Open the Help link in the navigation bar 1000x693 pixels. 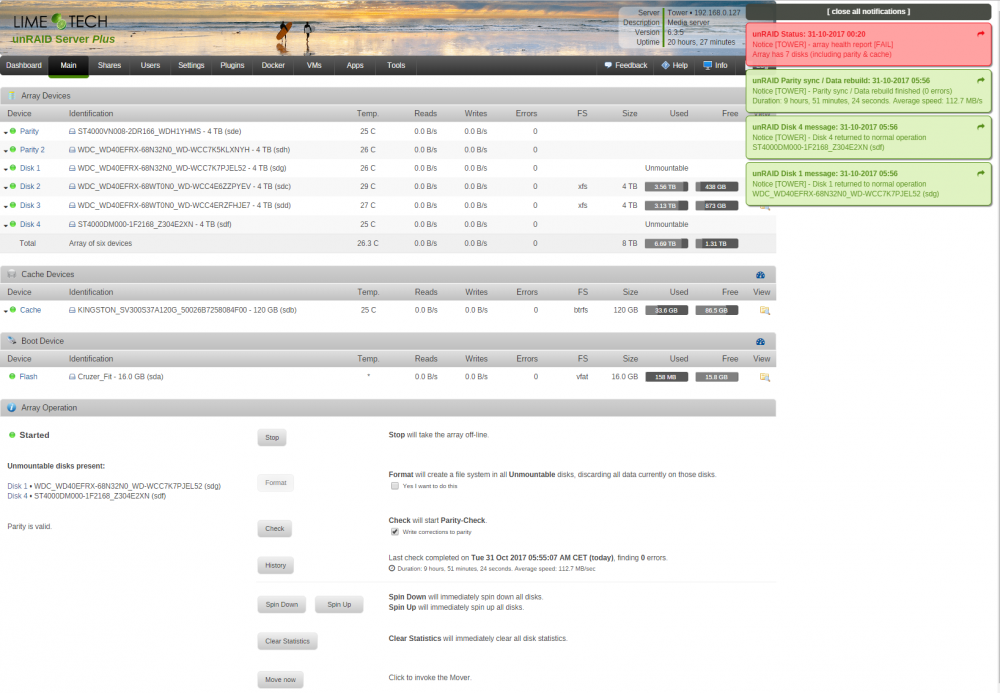point(675,66)
